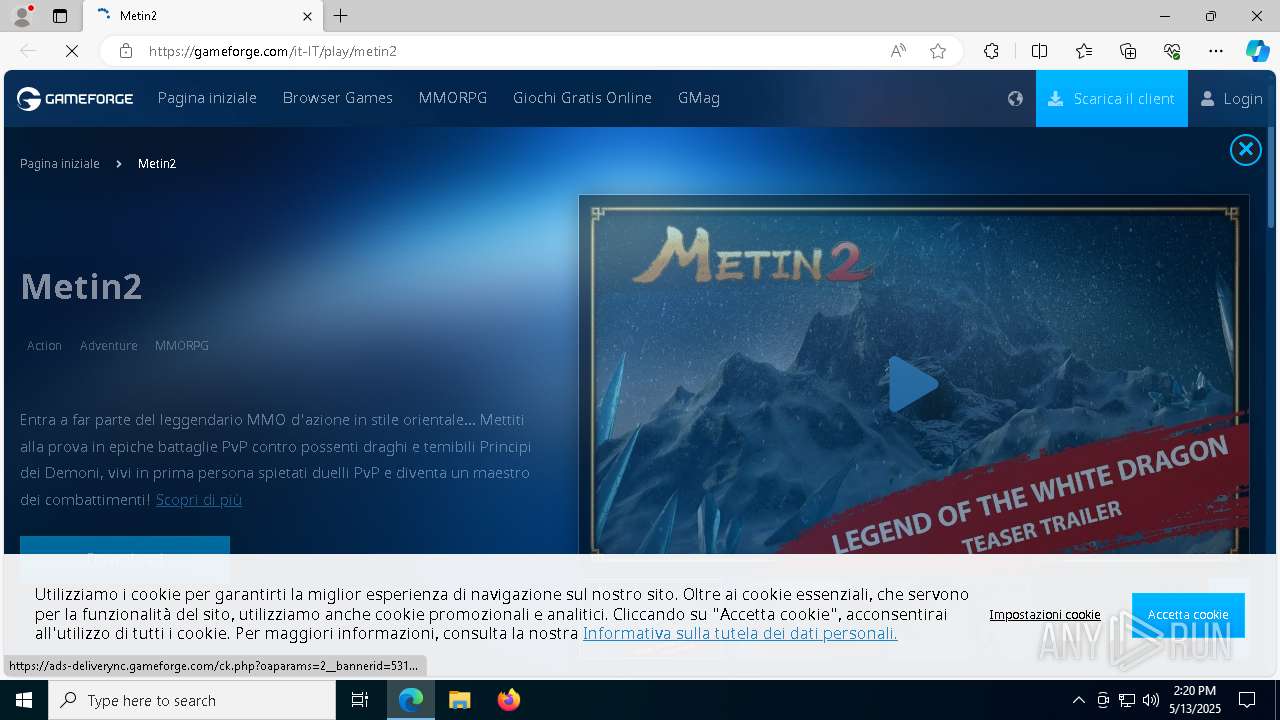The image size is (1280, 720).
Task: Open the Gameforge logo home link
Action: pyautogui.click(x=75, y=98)
